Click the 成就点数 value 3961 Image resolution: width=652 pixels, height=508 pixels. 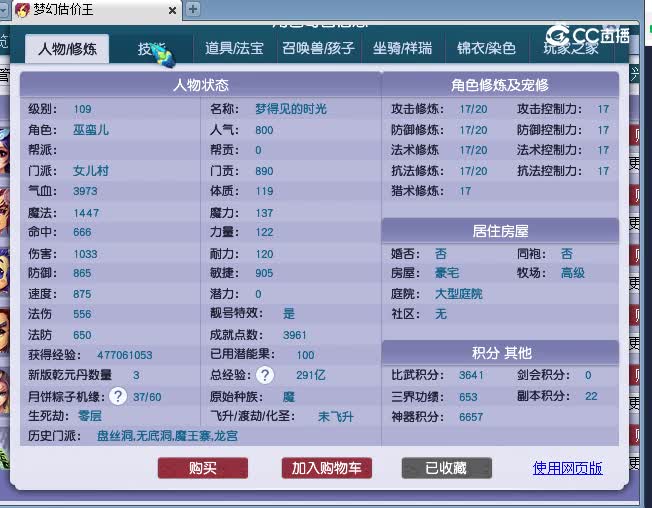point(294,335)
